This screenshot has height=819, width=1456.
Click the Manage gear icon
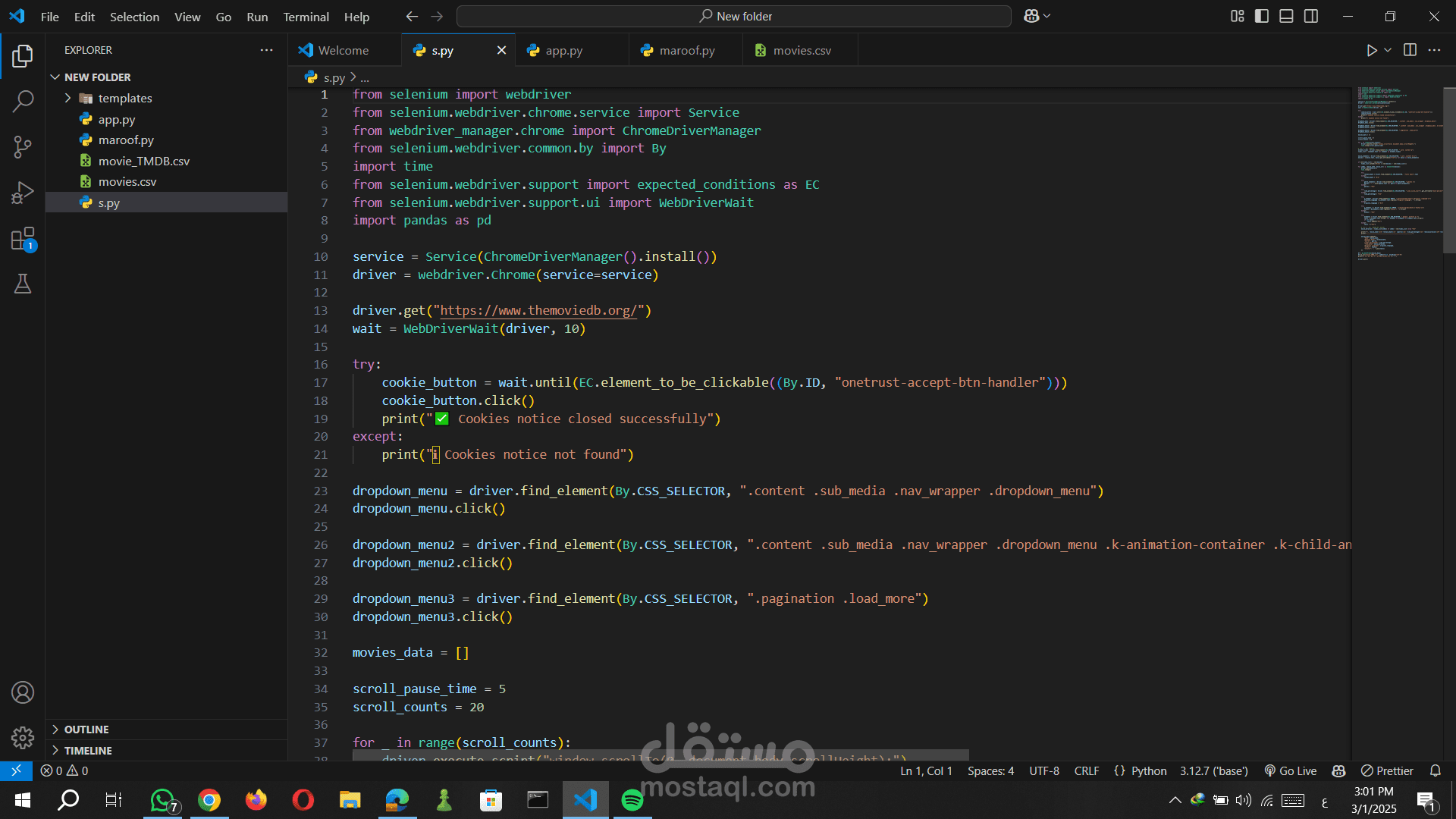coord(23,737)
